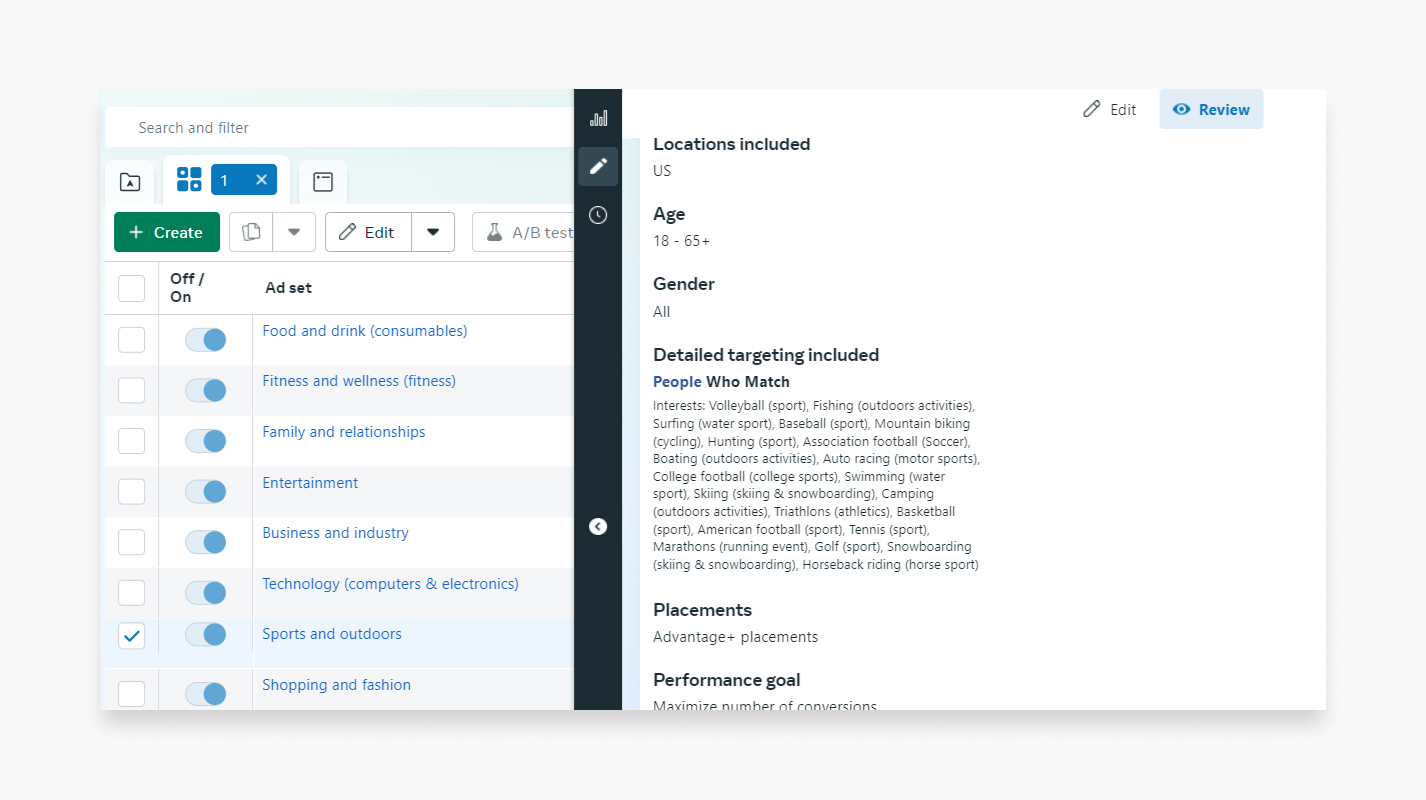Open the Edit button dropdown arrow
The height and width of the screenshot is (800, 1426).
(433, 232)
